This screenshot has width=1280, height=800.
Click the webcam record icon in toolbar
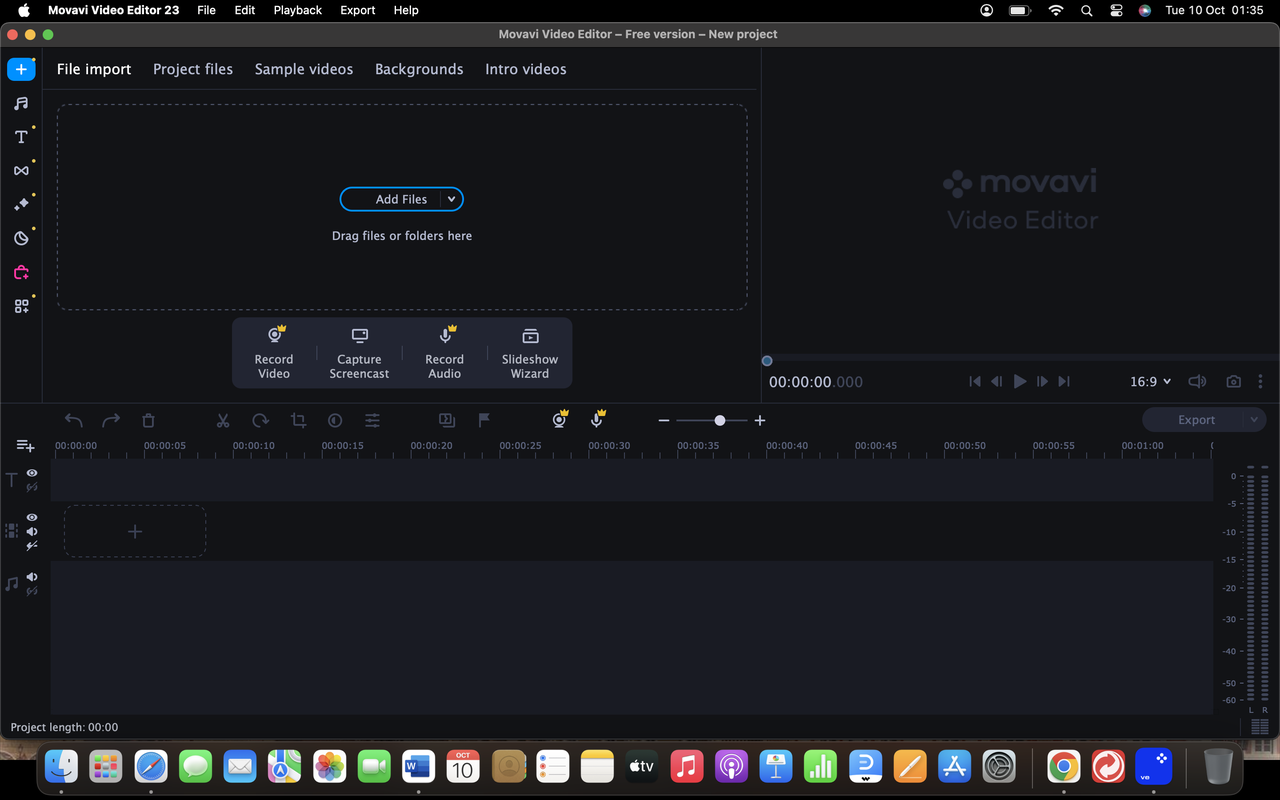(x=560, y=420)
